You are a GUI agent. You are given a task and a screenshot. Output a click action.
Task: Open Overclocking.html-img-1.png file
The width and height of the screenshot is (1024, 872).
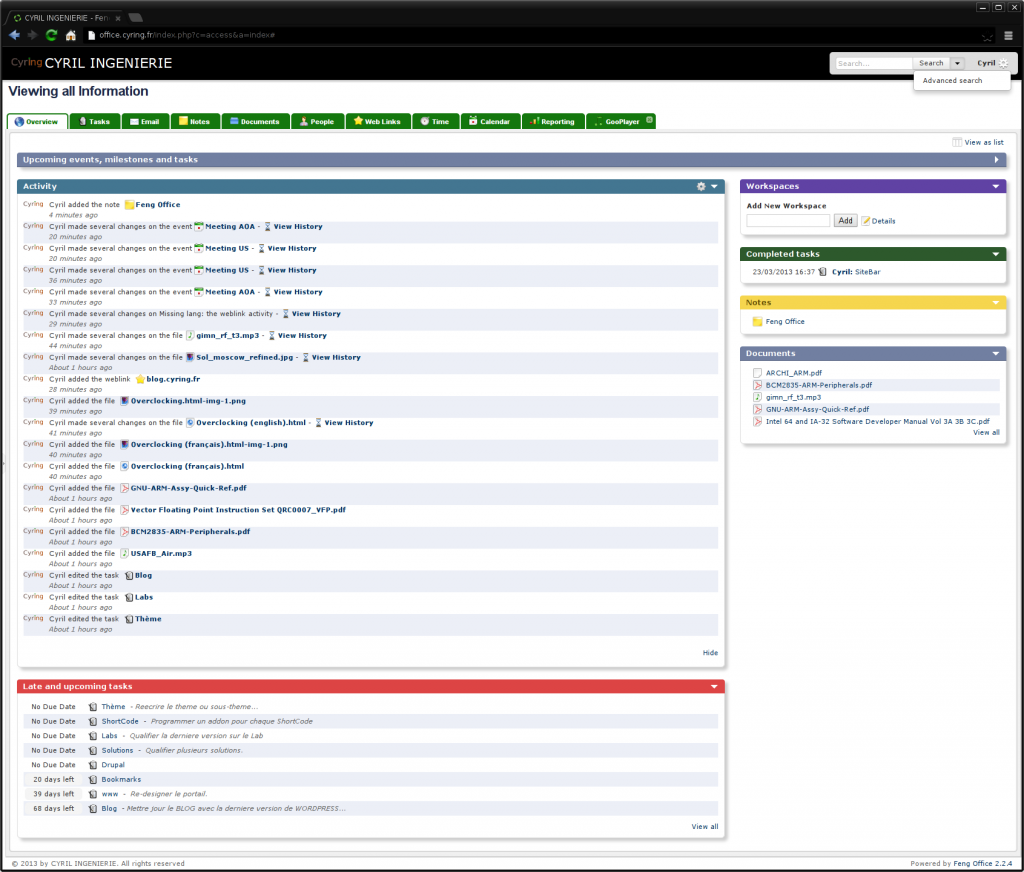click(x=188, y=401)
